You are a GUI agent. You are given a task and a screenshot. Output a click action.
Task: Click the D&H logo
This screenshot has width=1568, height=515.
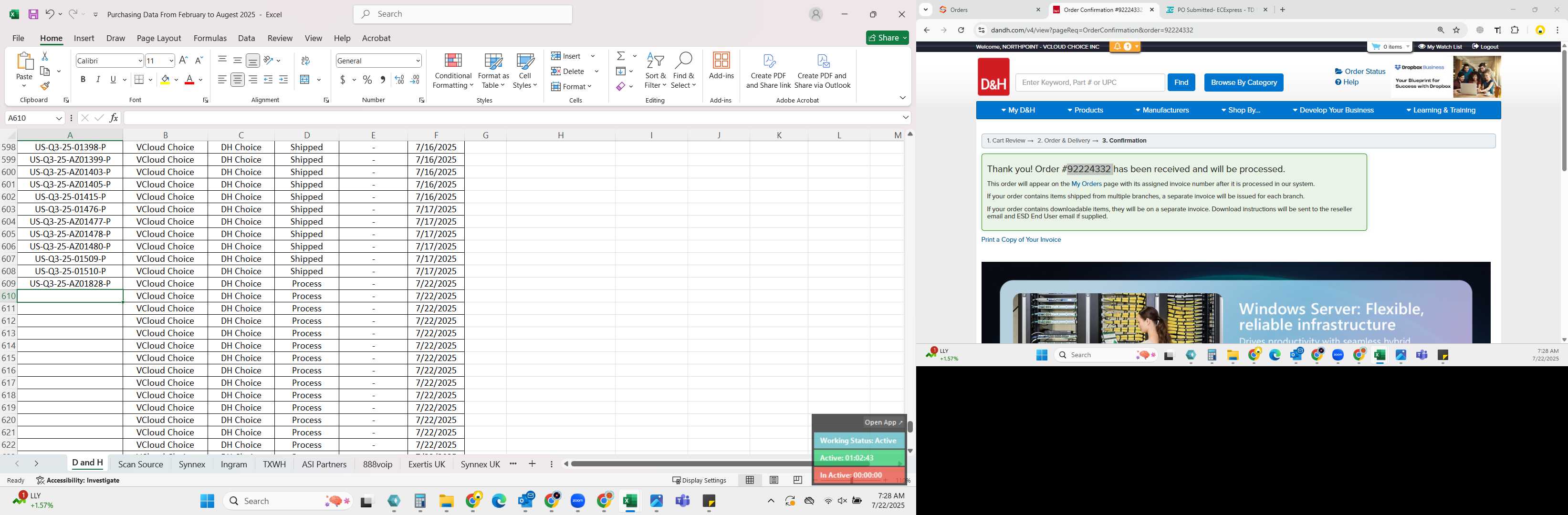coord(993,77)
